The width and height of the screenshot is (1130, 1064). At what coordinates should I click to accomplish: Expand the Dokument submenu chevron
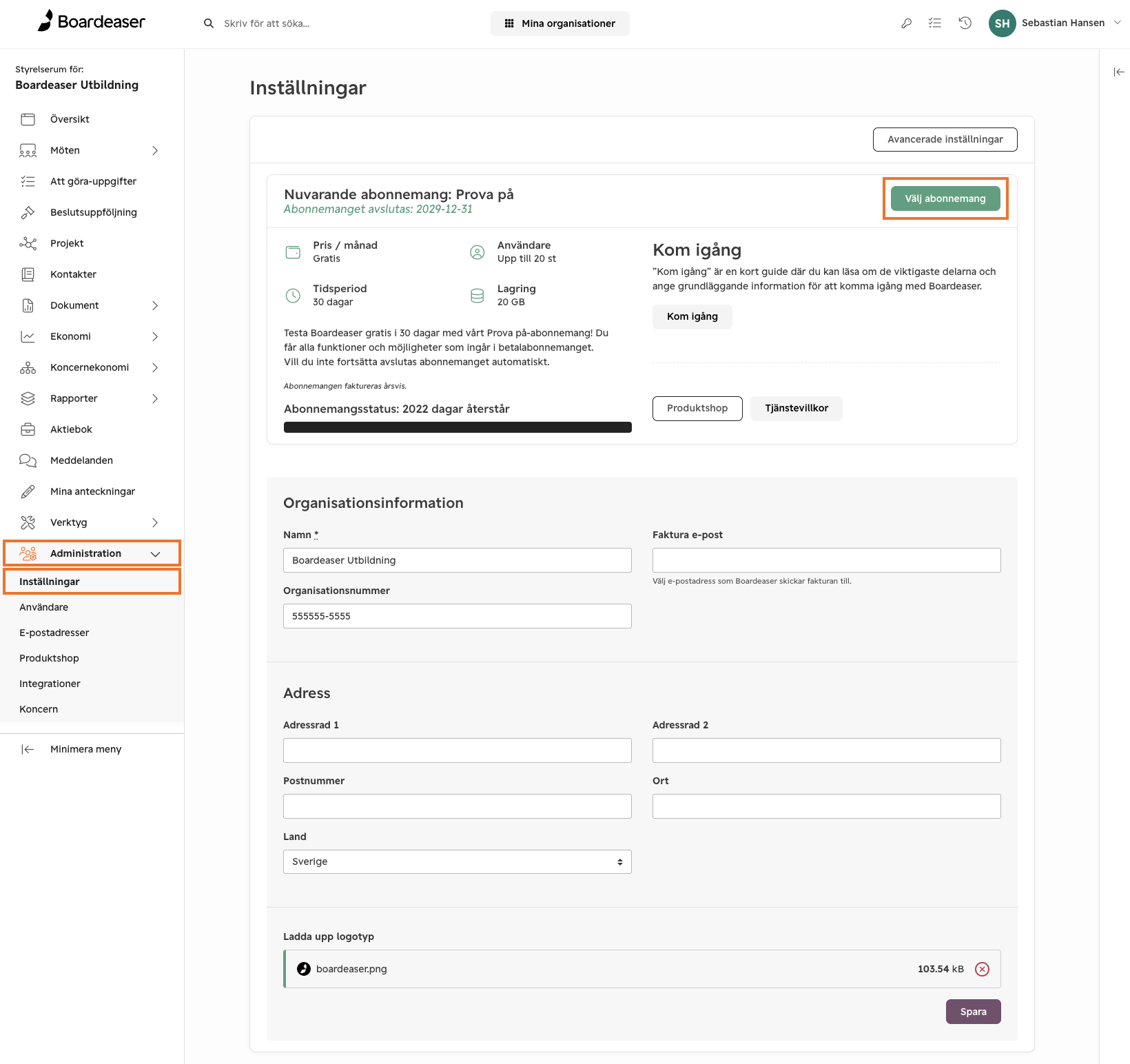pyautogui.click(x=155, y=305)
